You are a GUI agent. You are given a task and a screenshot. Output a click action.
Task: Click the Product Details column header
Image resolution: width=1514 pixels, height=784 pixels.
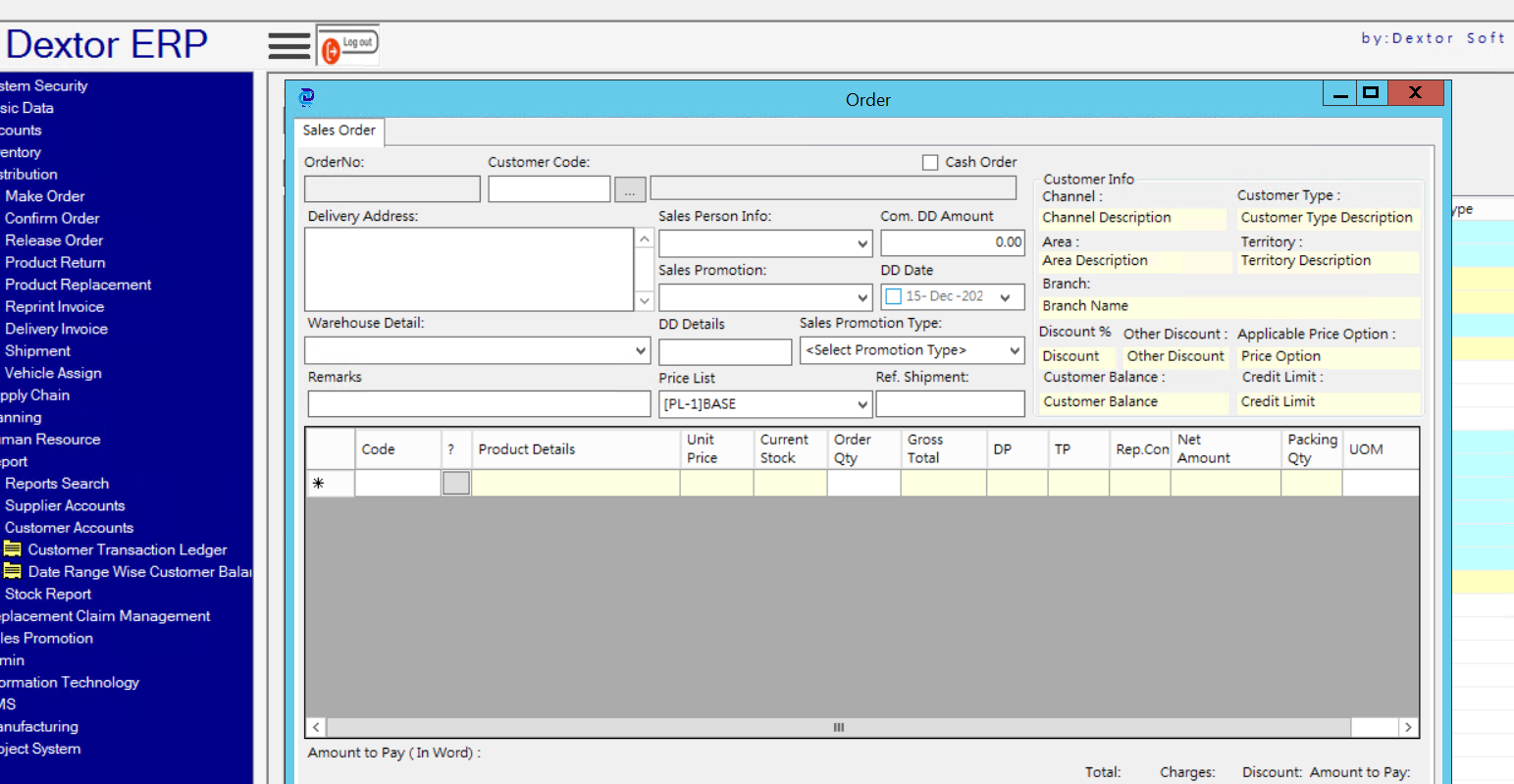click(576, 449)
